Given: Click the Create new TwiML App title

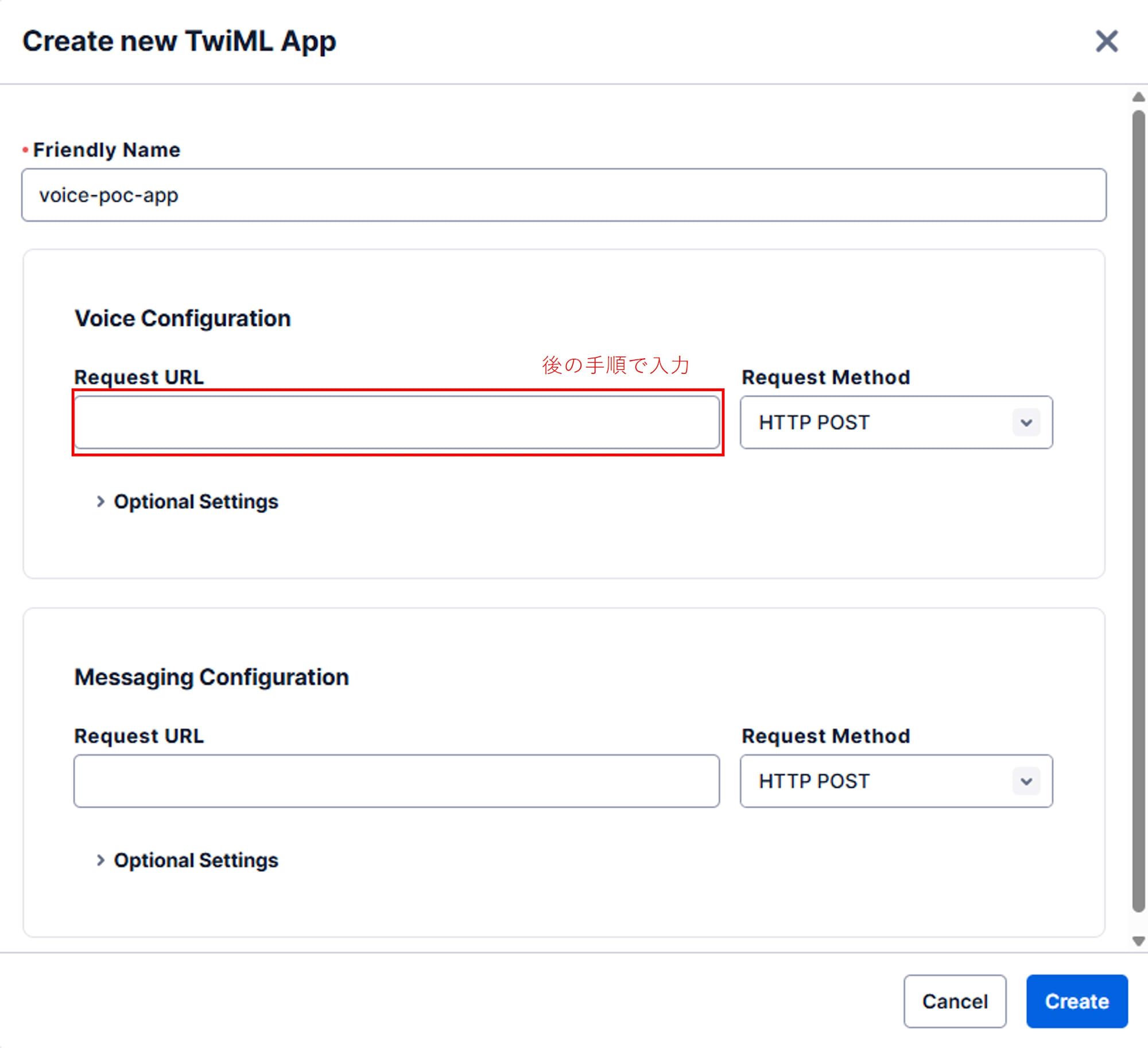Looking at the screenshot, I should [179, 41].
